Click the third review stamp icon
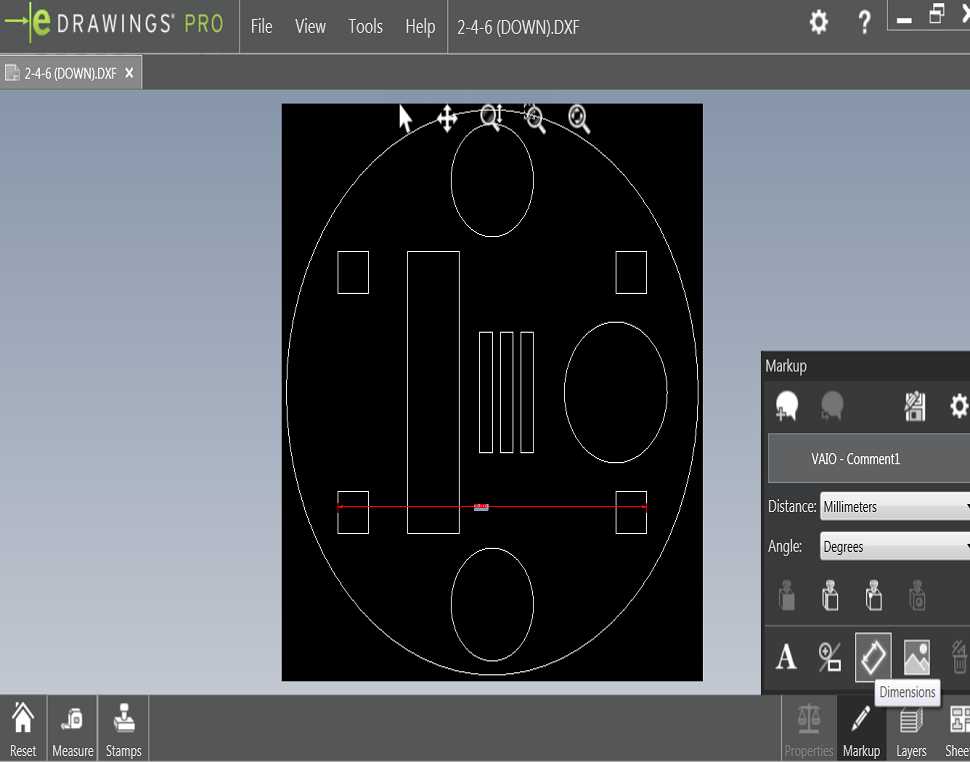The image size is (970, 762). point(873,595)
